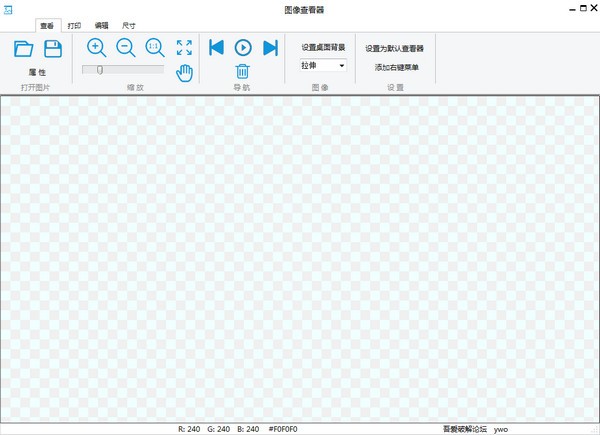This screenshot has width=600, height=435.
Task: Select the hand pan tool
Action: pos(184,71)
